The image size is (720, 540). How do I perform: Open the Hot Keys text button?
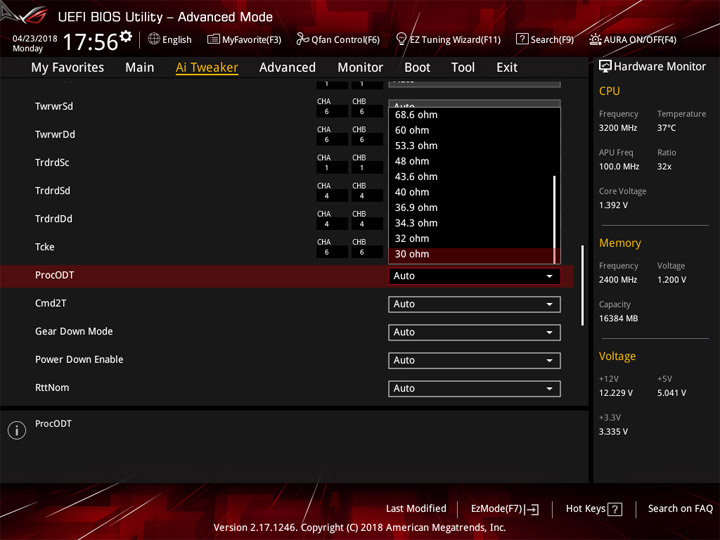(585, 509)
